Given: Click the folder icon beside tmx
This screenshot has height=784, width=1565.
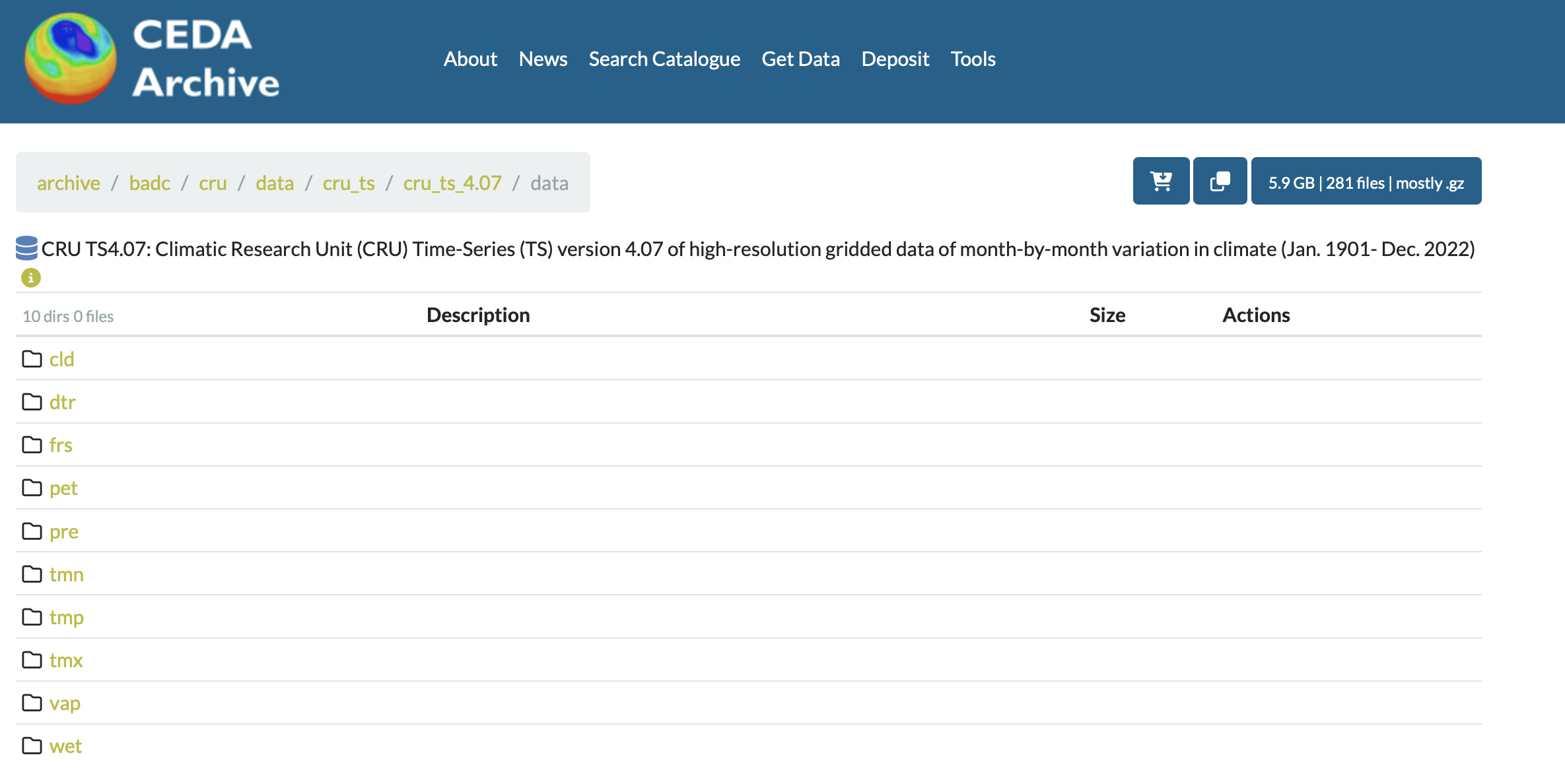Looking at the screenshot, I should point(32,660).
